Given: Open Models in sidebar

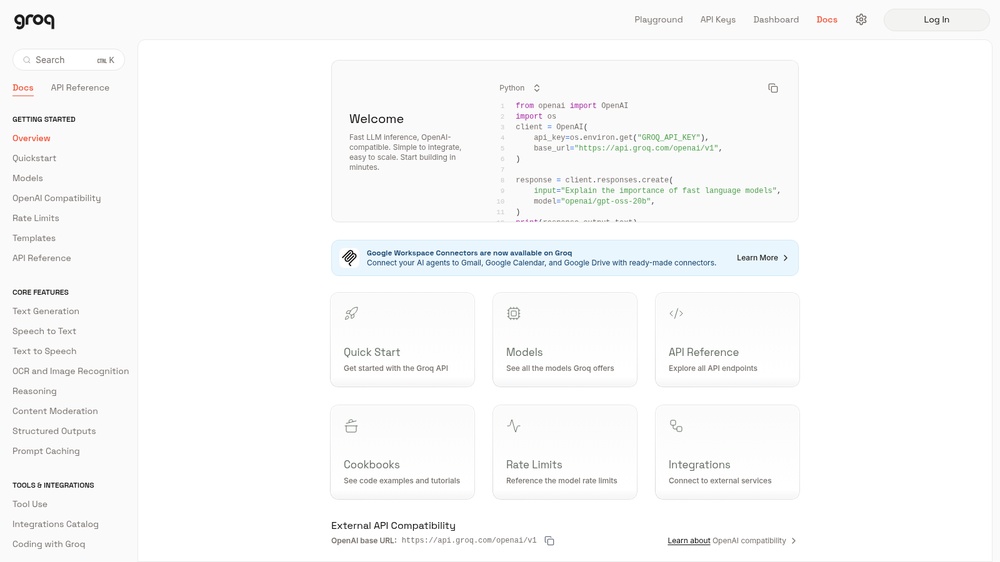Looking at the screenshot, I should 27,178.
